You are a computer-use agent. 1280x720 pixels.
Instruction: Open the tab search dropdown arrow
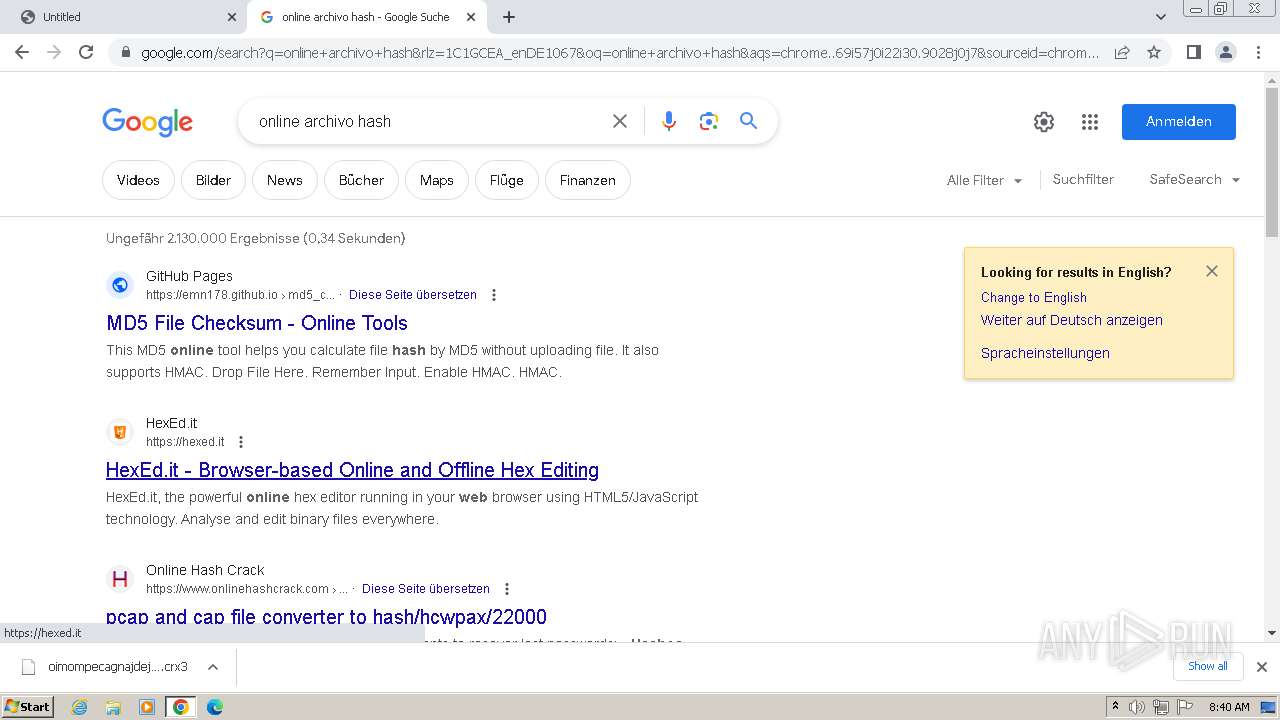tap(1161, 17)
